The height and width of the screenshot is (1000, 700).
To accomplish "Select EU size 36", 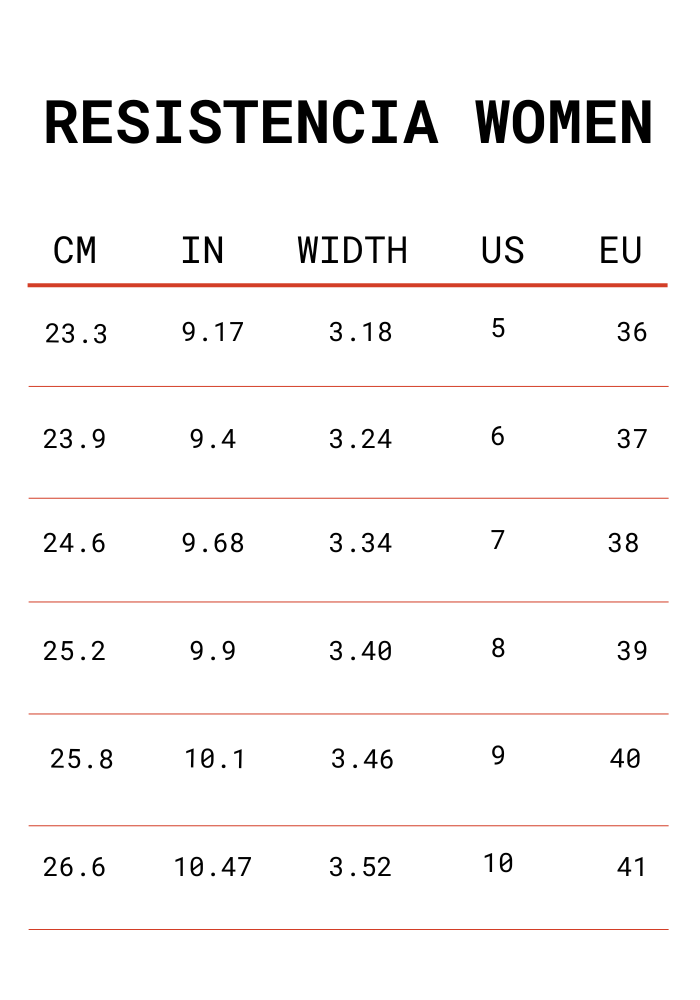I will tap(632, 332).
